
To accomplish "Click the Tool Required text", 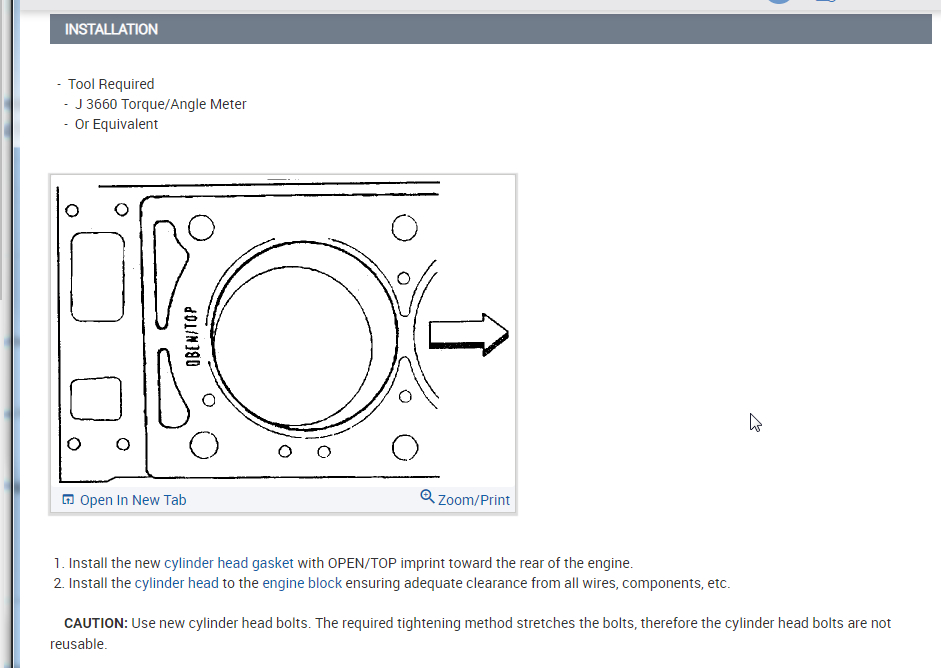I will point(111,84).
